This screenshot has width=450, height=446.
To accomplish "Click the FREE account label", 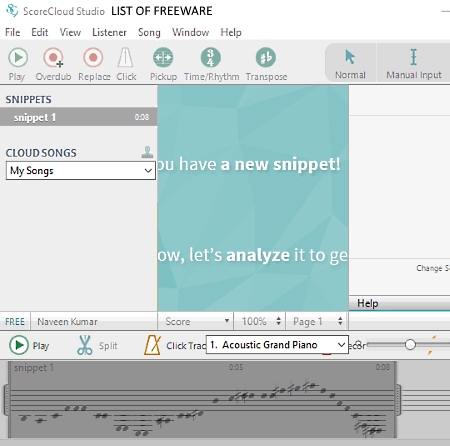I will (15, 322).
